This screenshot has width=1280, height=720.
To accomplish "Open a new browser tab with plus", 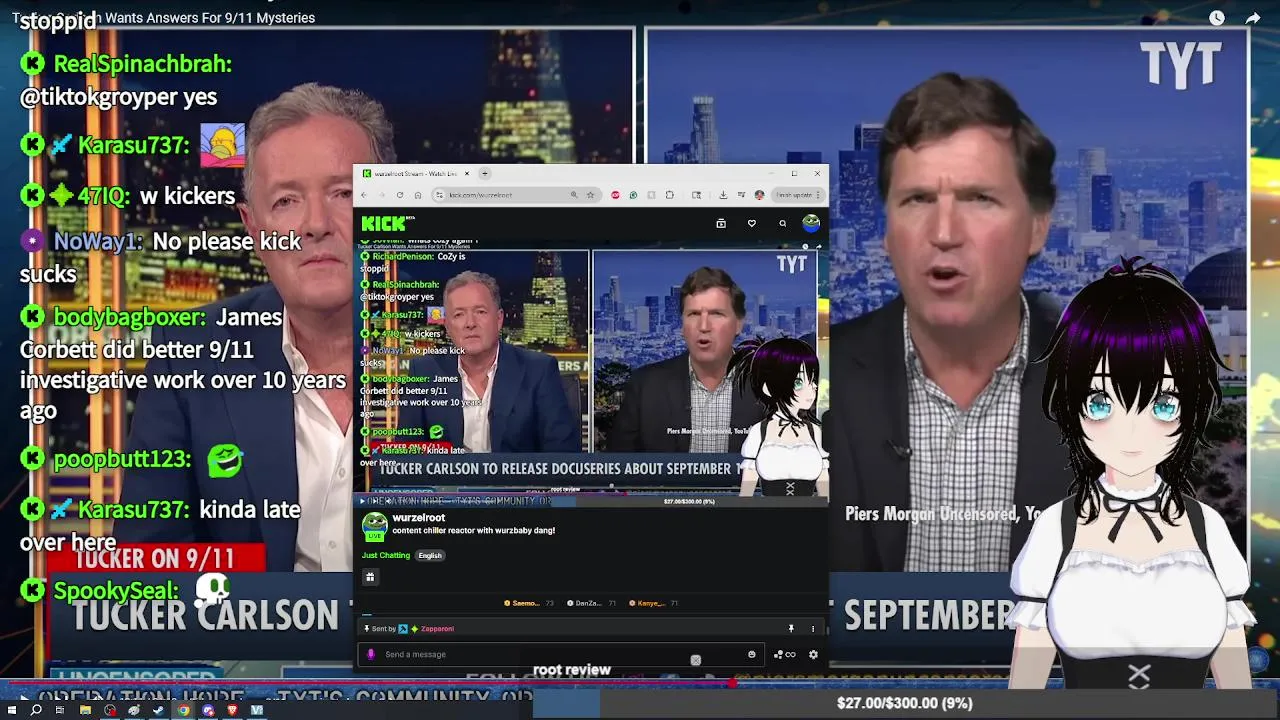I will click(x=485, y=174).
